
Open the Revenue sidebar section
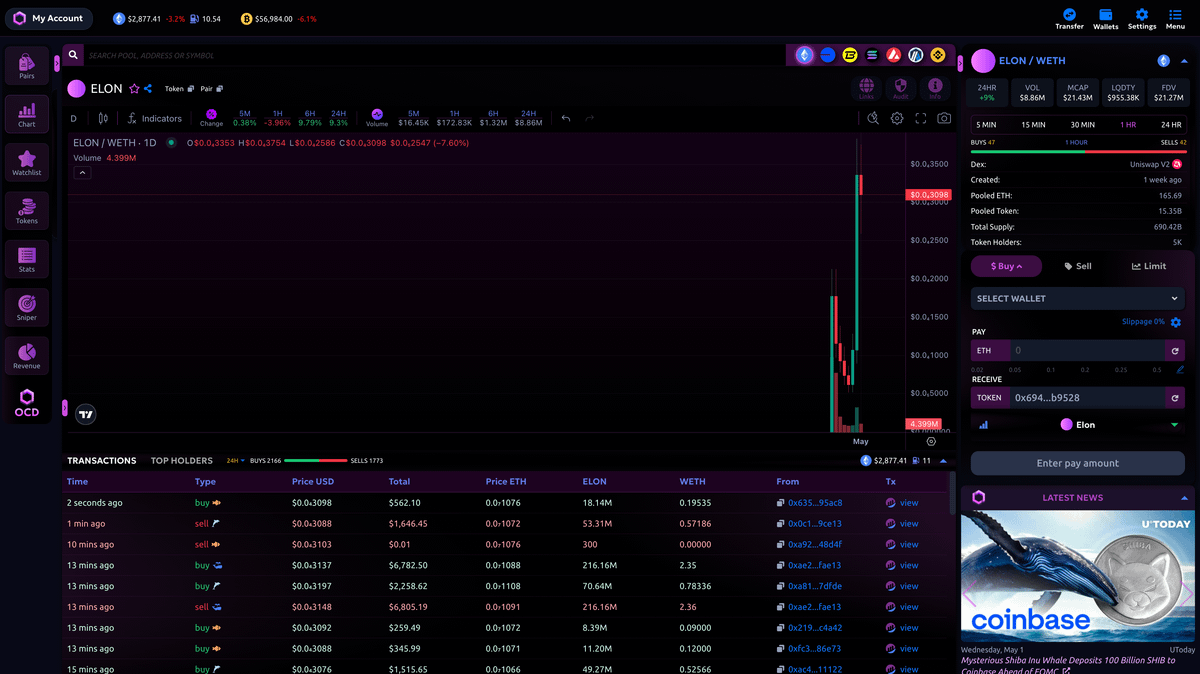pos(27,356)
